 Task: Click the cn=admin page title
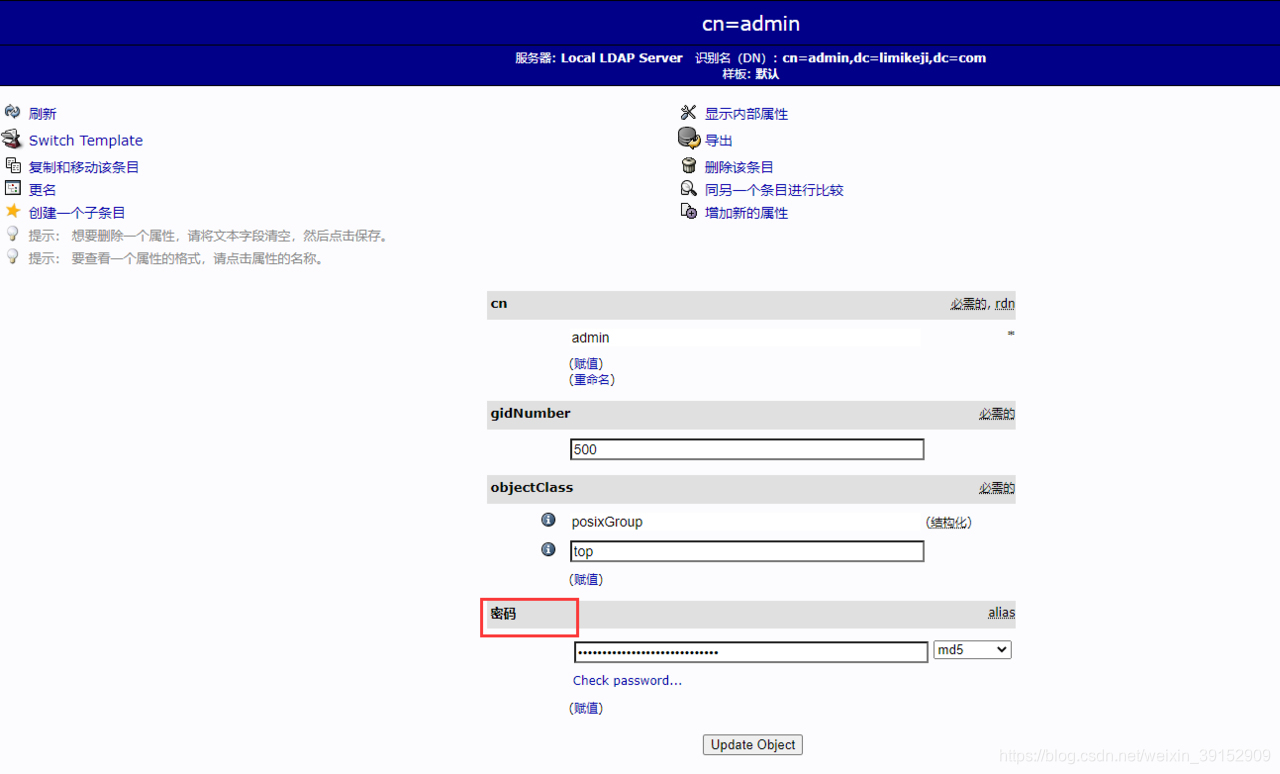pyautogui.click(x=751, y=24)
